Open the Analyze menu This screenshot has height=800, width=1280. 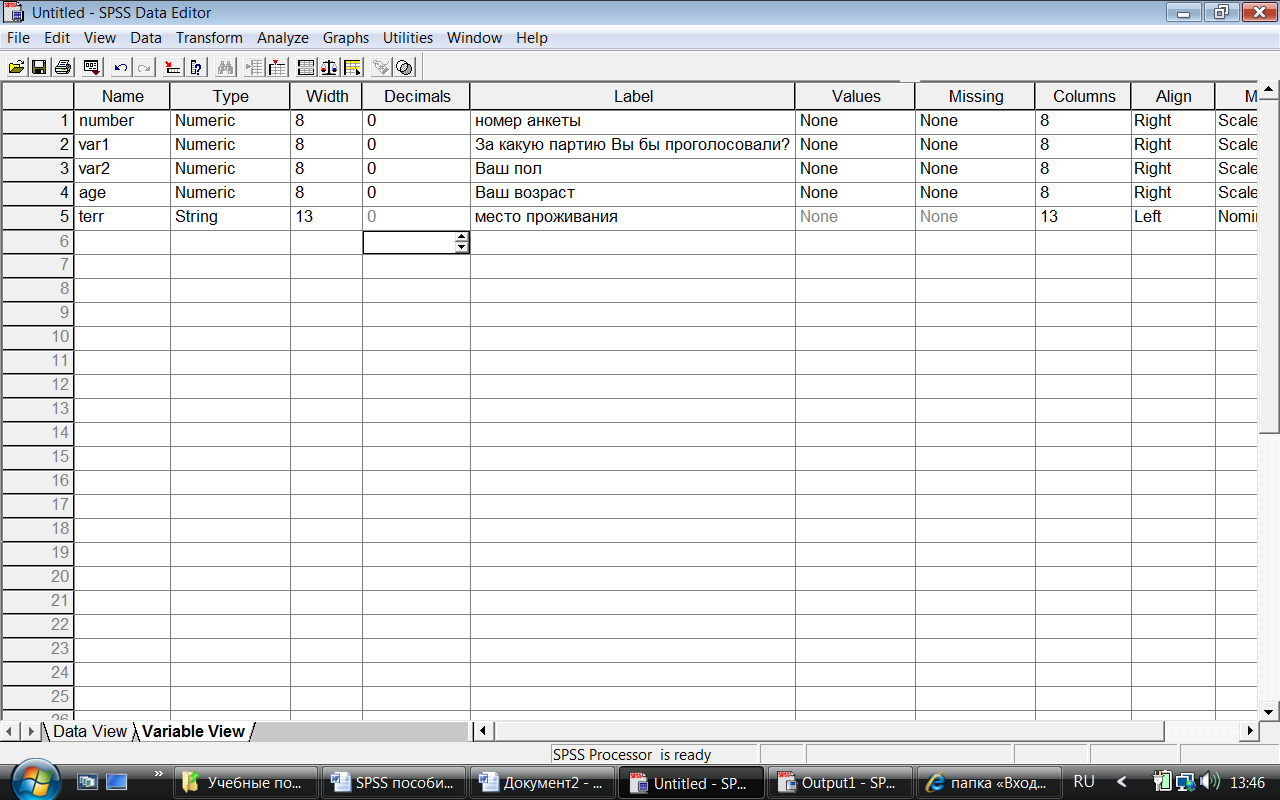point(283,38)
